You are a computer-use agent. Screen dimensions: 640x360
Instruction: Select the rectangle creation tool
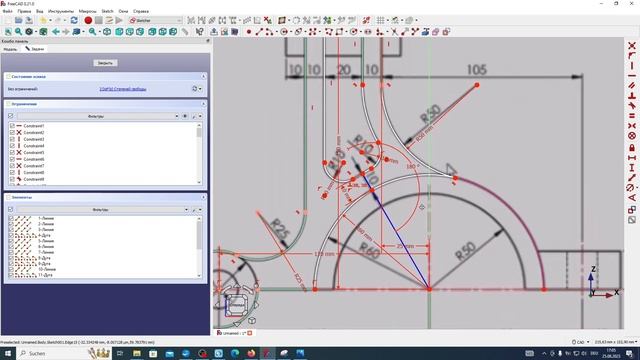pyautogui.click(x=339, y=32)
